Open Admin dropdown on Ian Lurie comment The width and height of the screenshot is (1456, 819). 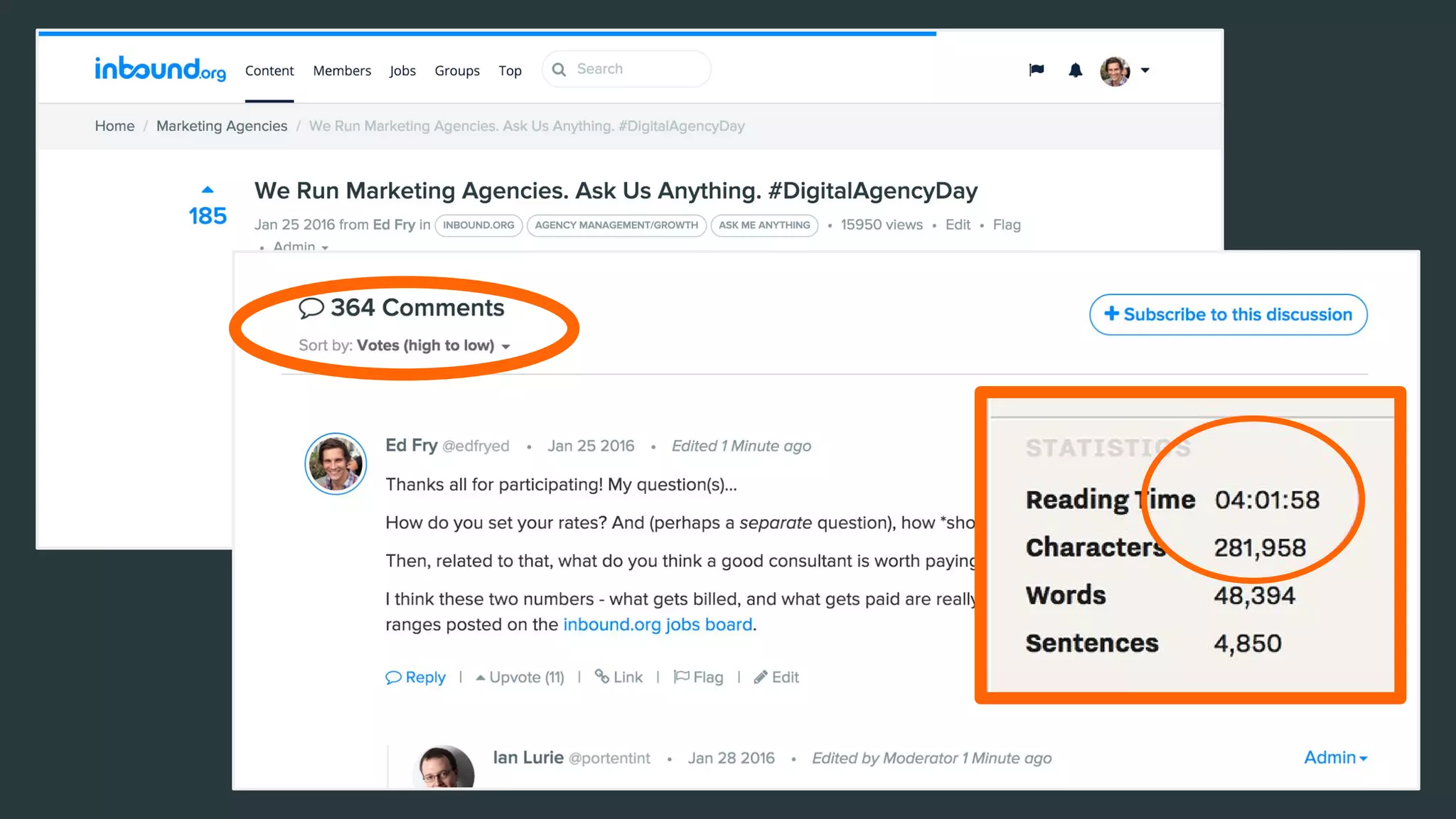click(1334, 758)
